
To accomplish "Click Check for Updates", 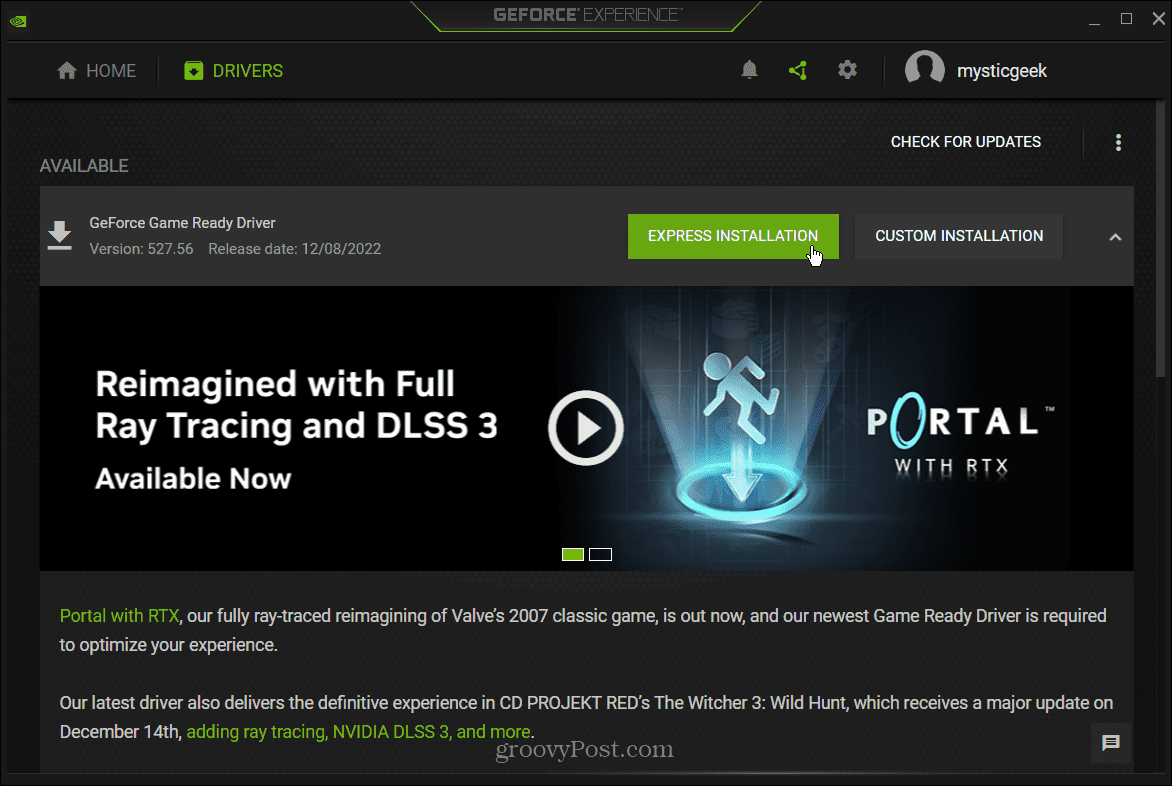I will pos(965,142).
